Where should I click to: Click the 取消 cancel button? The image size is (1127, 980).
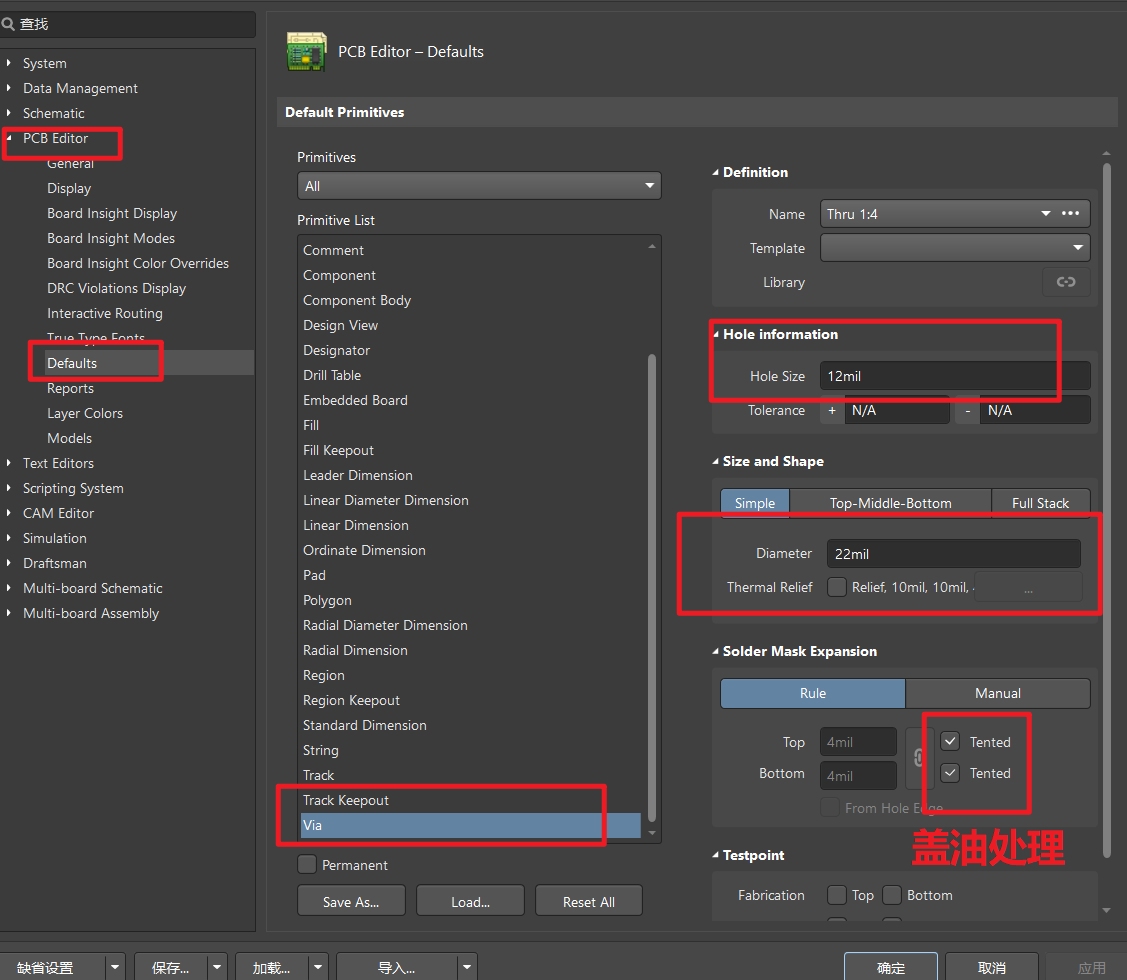(992, 968)
